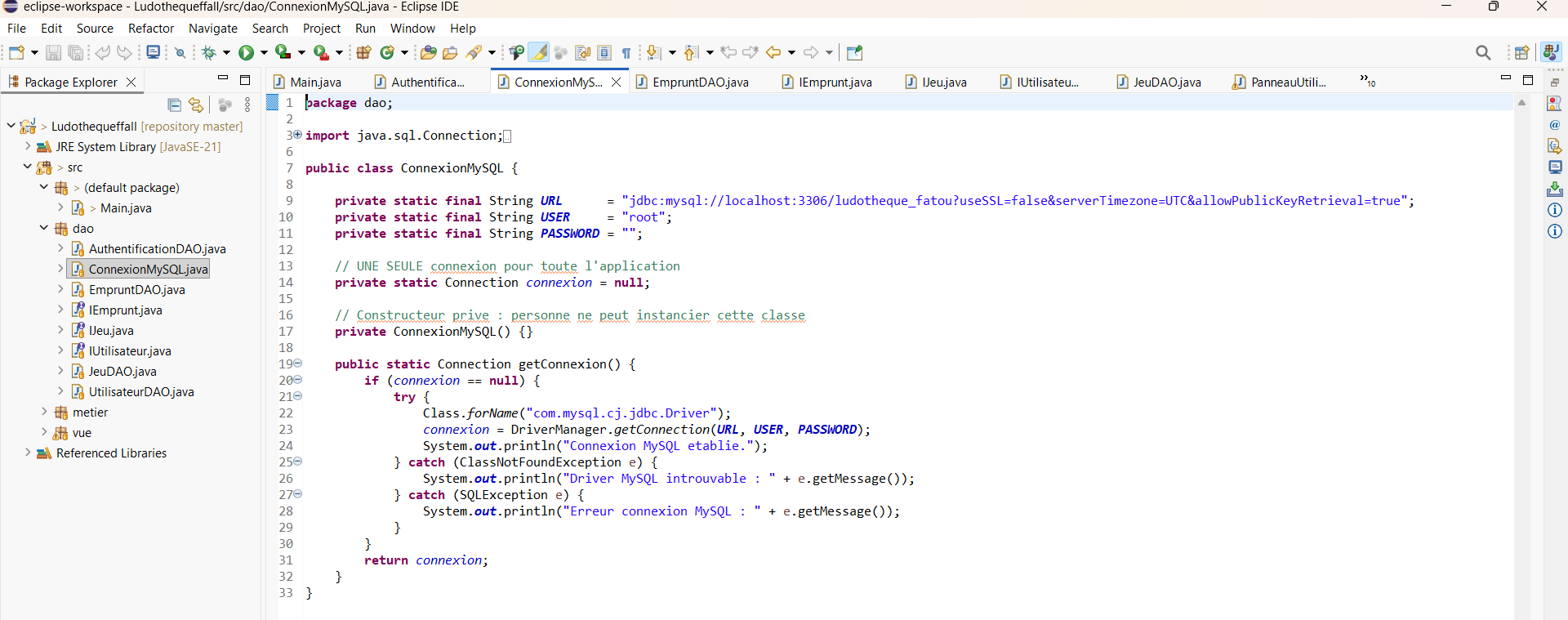This screenshot has height=620, width=1568.
Task: Expand the metier package node
Action: [44, 412]
